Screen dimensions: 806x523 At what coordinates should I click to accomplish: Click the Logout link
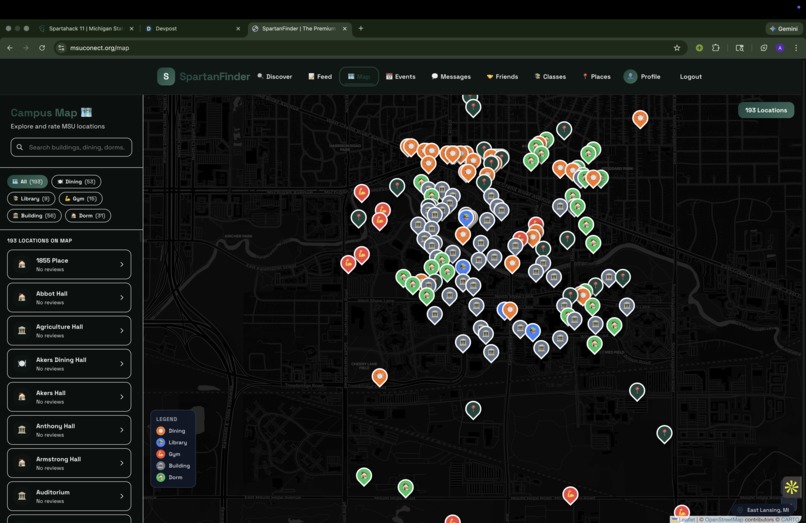[690, 77]
